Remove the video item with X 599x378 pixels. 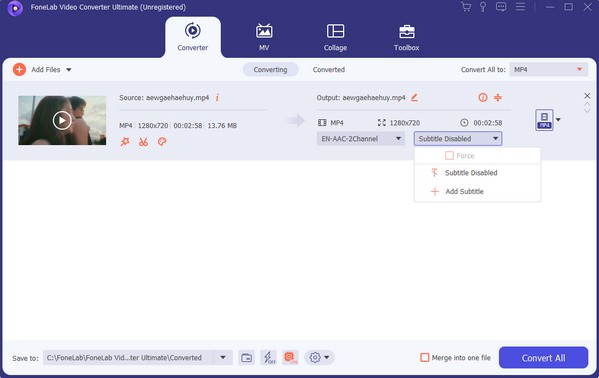[587, 96]
